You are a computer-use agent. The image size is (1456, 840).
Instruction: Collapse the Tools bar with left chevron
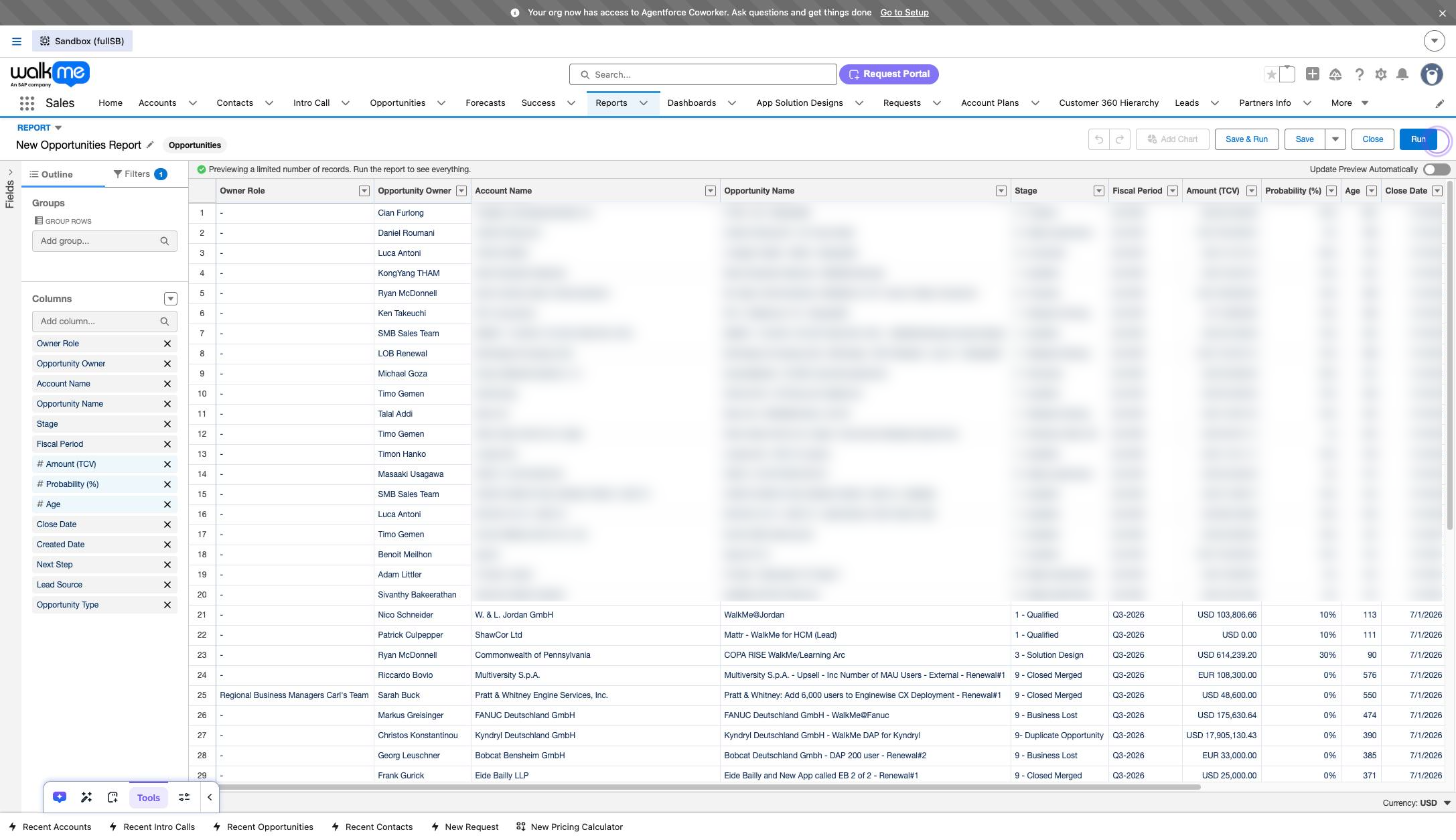210,797
